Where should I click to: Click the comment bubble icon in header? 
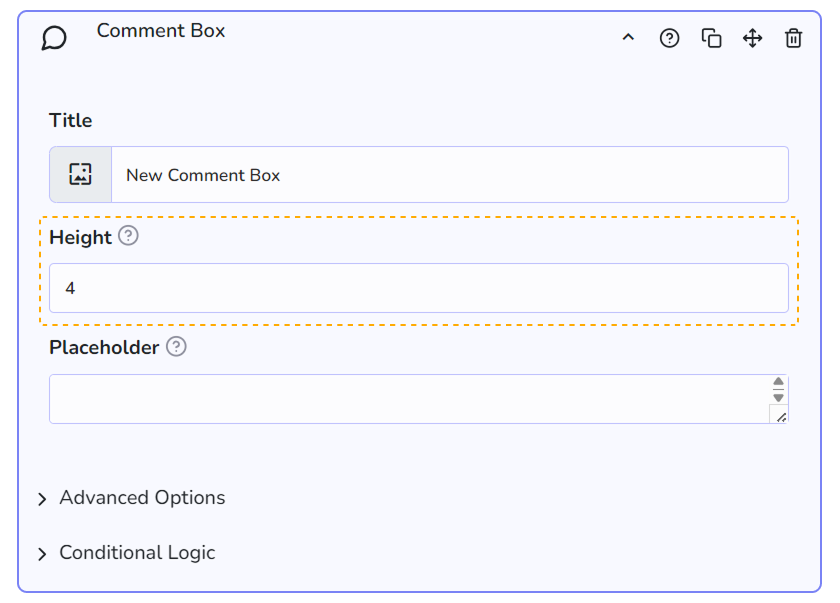click(54, 38)
